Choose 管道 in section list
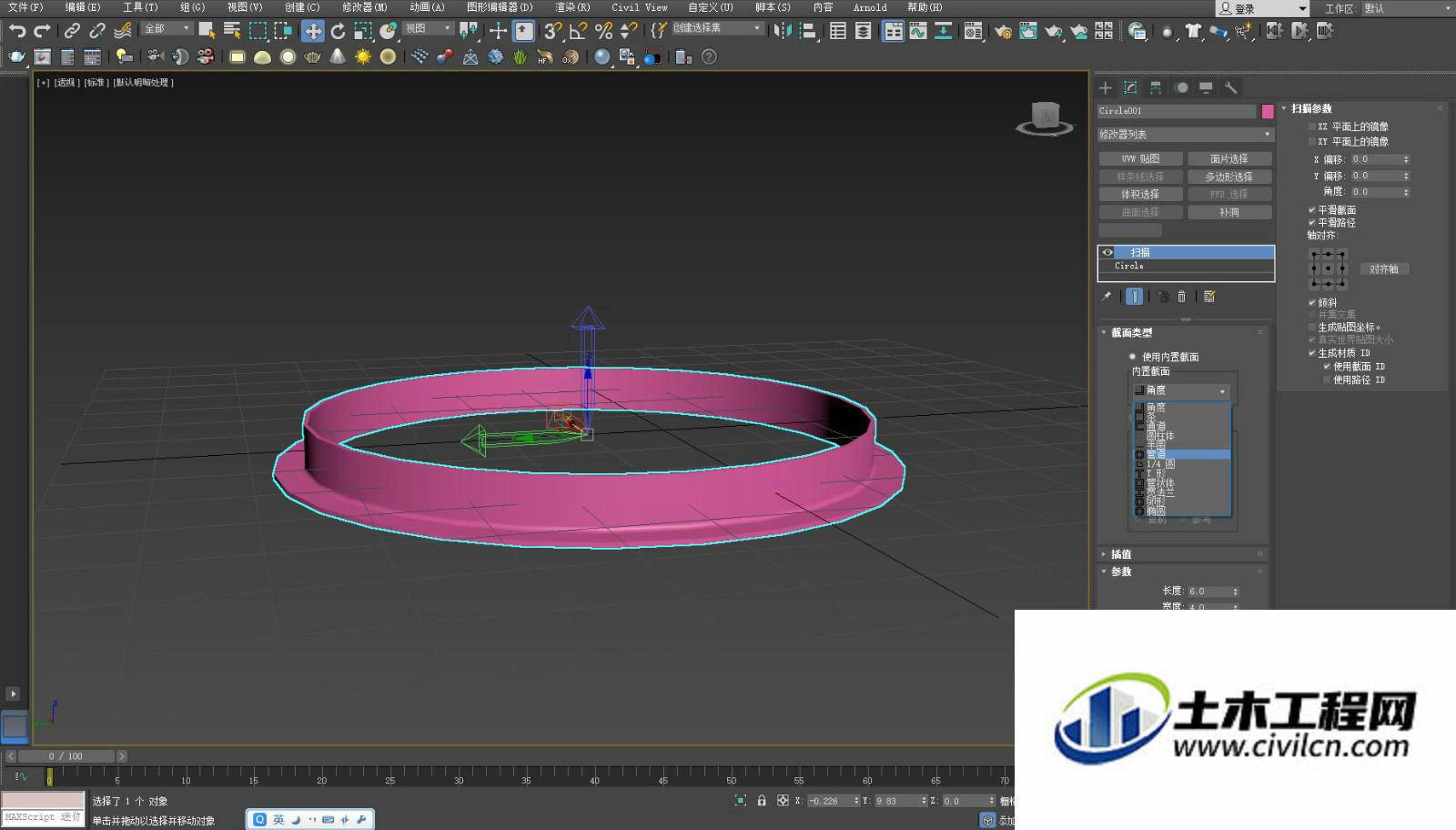 click(1183, 454)
